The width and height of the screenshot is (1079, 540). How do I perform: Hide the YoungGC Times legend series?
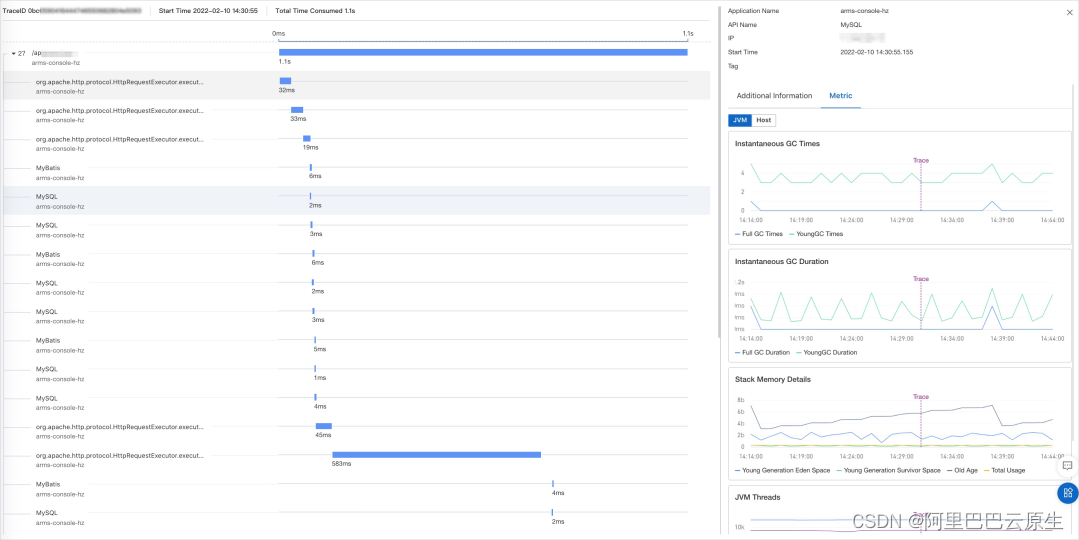pos(817,234)
